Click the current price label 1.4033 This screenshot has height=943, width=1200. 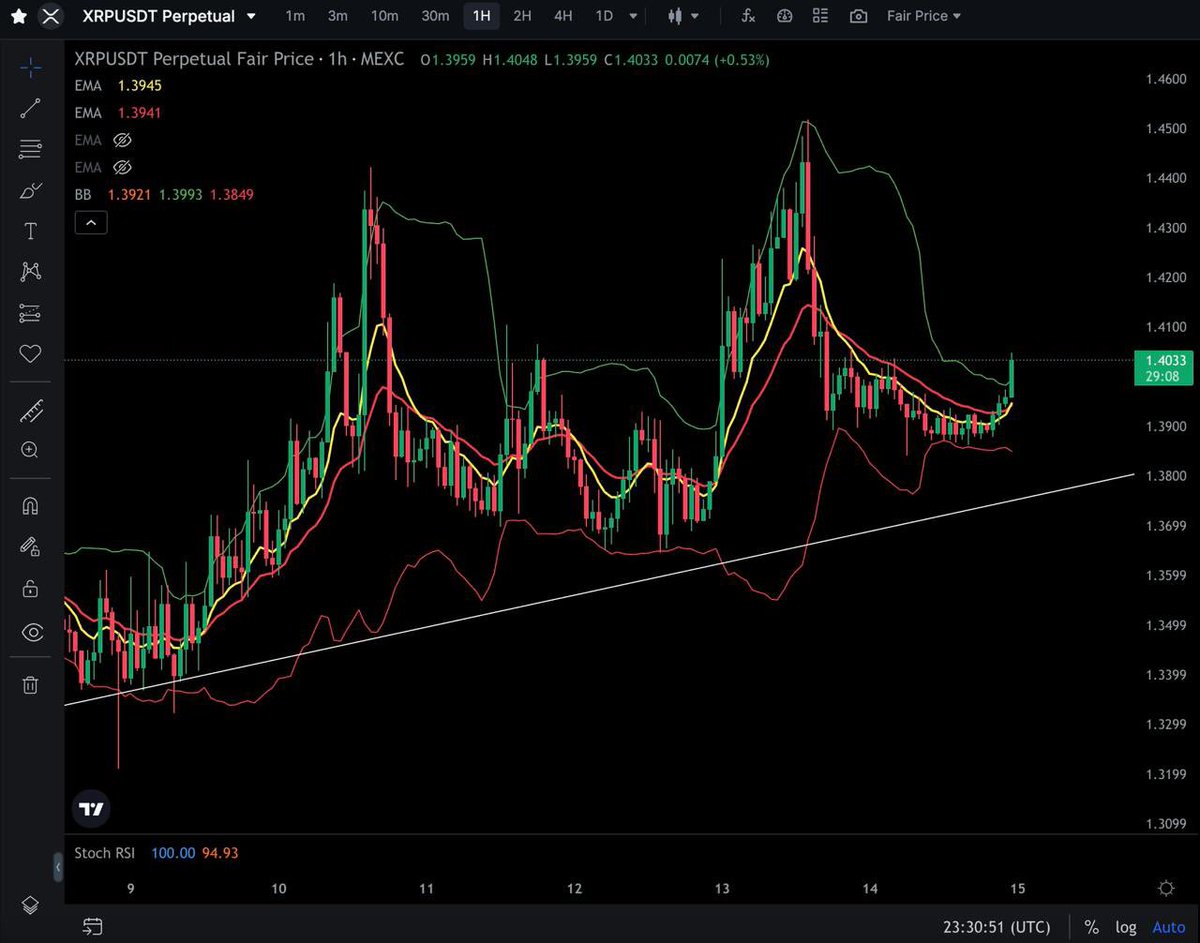[1165, 368]
